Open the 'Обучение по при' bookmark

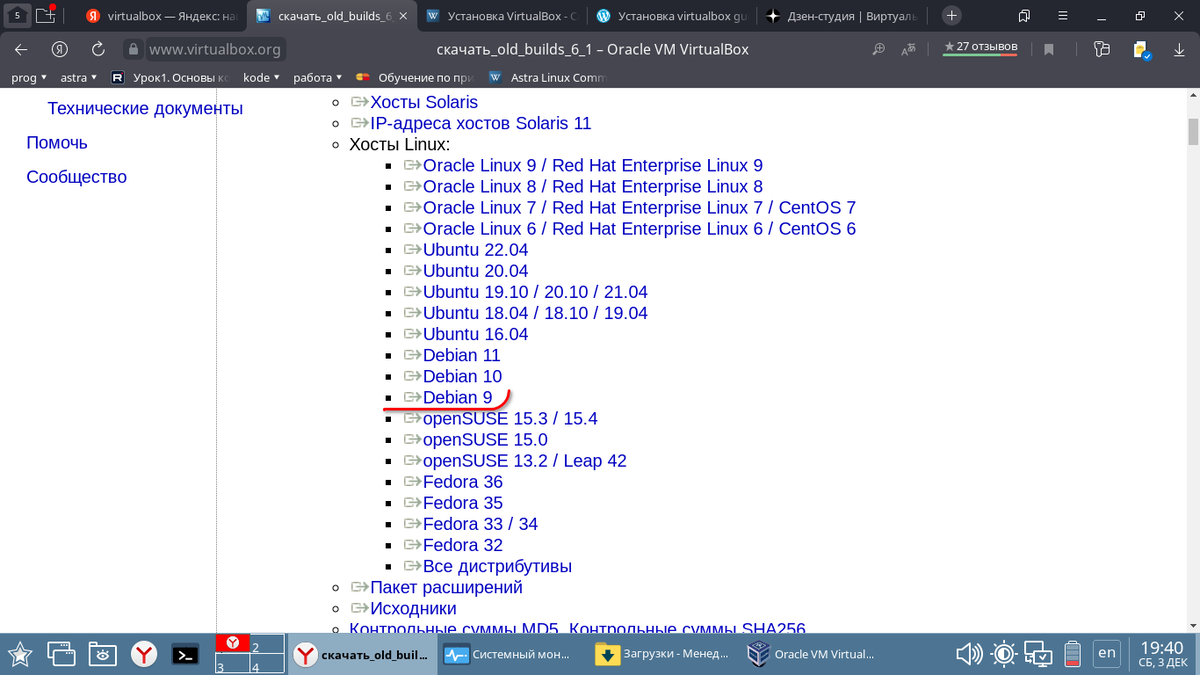click(x=414, y=78)
